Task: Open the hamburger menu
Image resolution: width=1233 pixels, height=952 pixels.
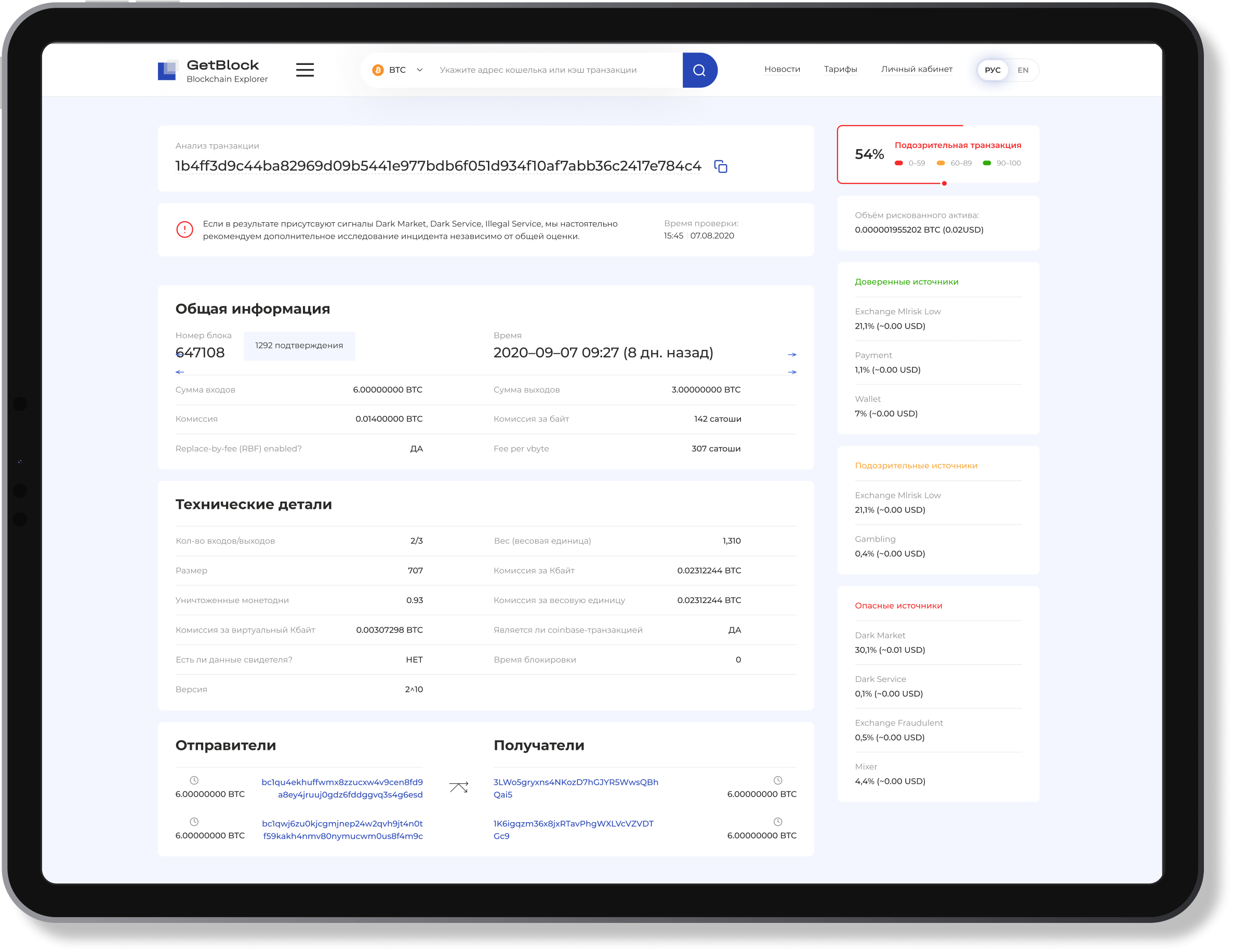Action: coord(305,70)
